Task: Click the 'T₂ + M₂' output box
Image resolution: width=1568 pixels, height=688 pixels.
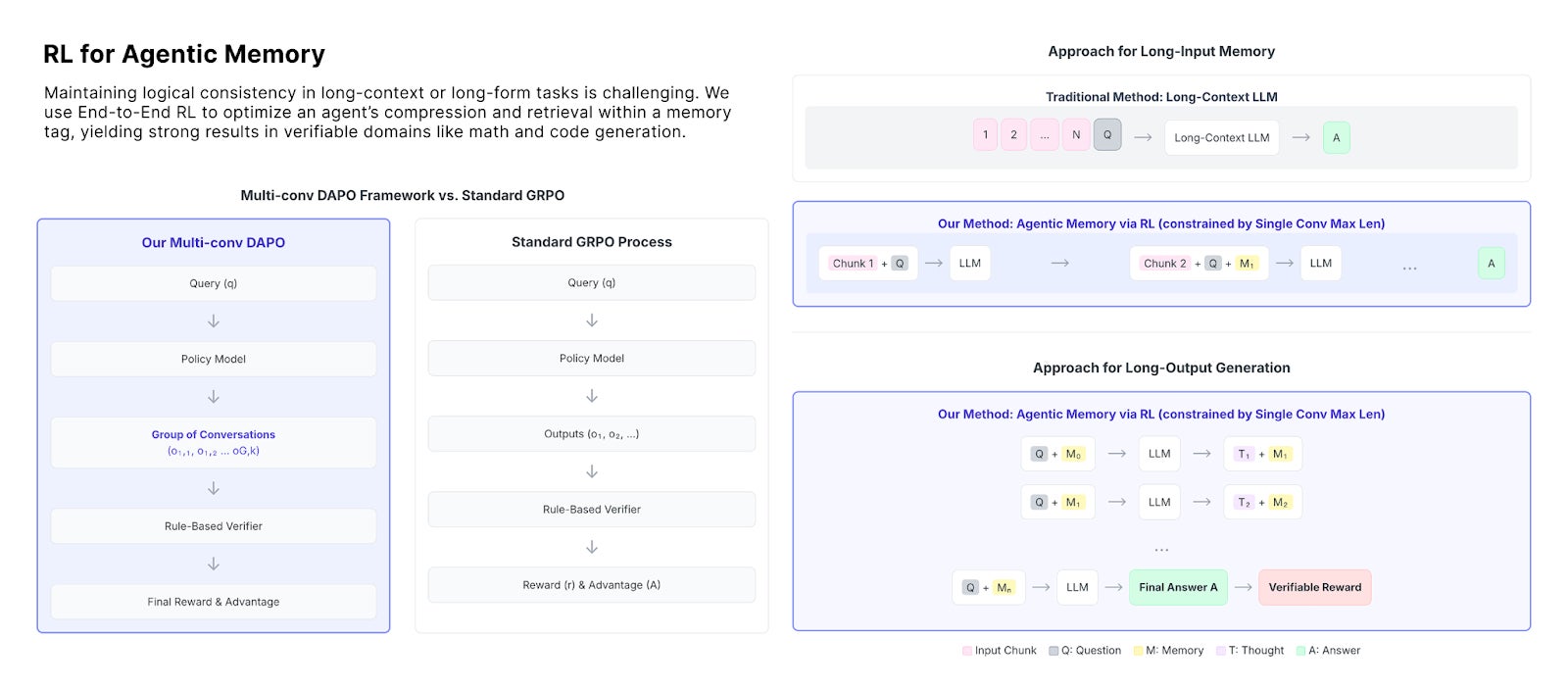Action: (x=1263, y=502)
